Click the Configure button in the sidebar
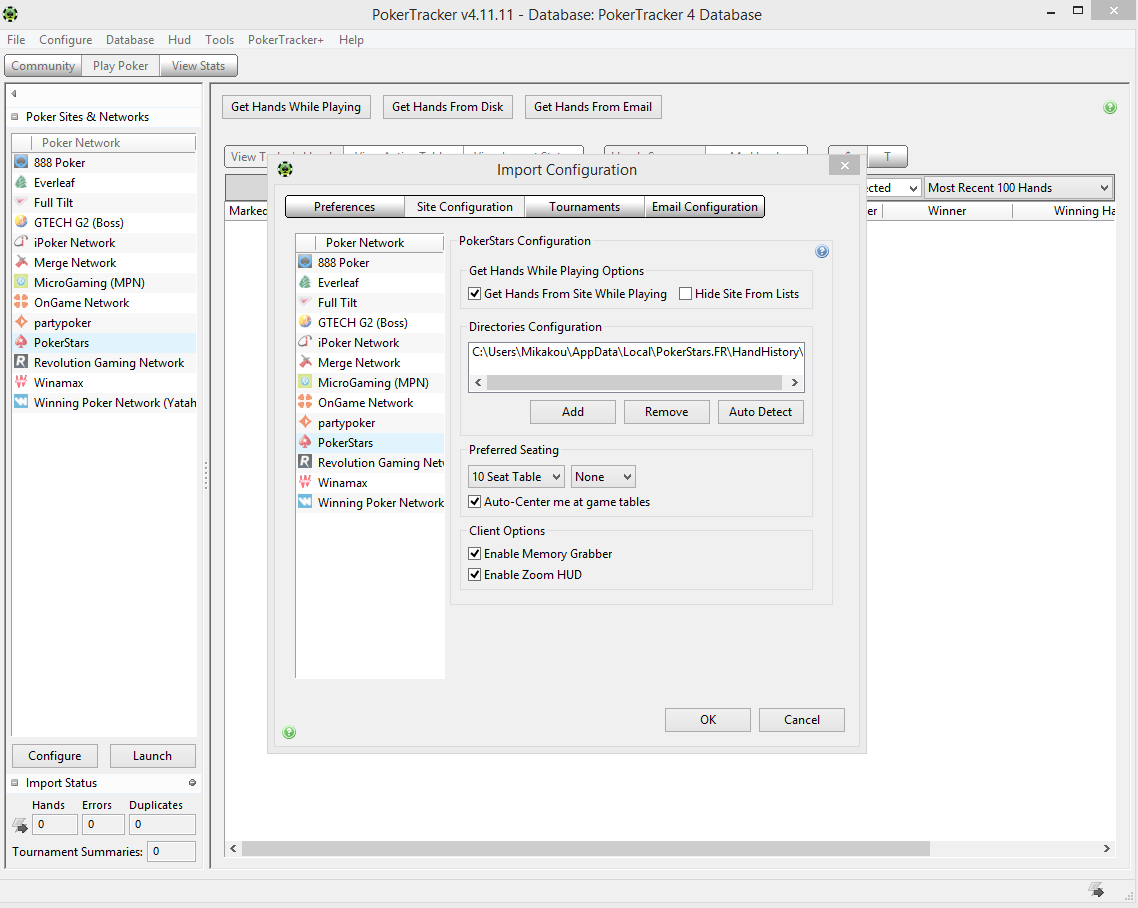Viewport: 1138px width, 908px height. [55, 756]
